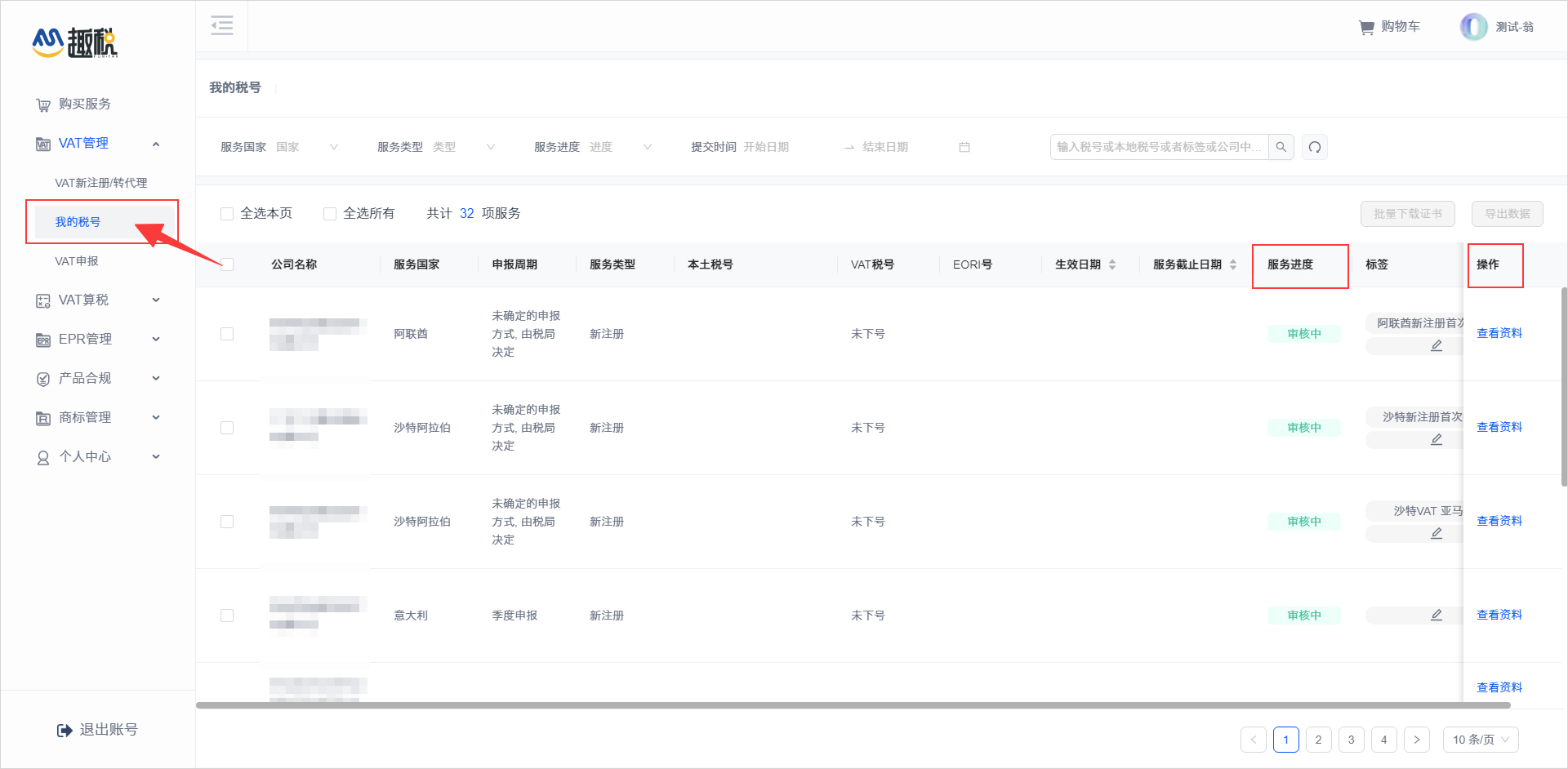Collapse the VAT管理 section chevron

pyautogui.click(x=156, y=143)
